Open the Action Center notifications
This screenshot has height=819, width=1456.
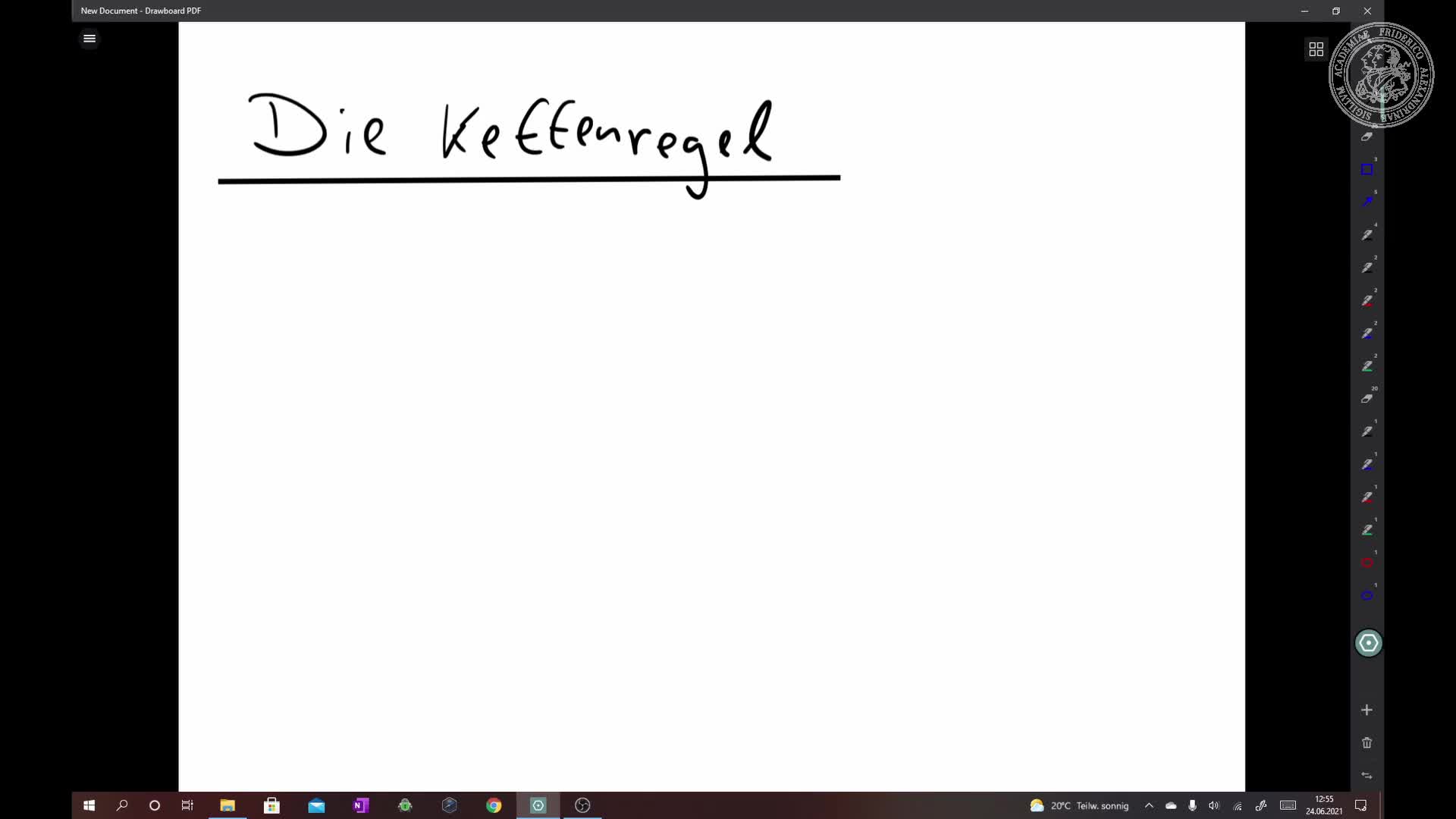click(x=1361, y=805)
